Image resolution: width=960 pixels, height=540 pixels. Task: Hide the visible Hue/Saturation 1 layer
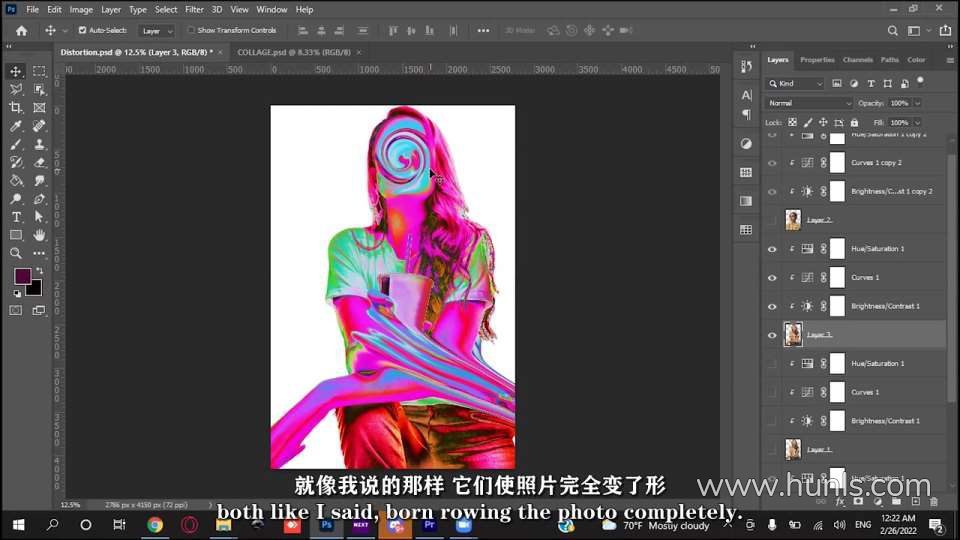(x=771, y=249)
